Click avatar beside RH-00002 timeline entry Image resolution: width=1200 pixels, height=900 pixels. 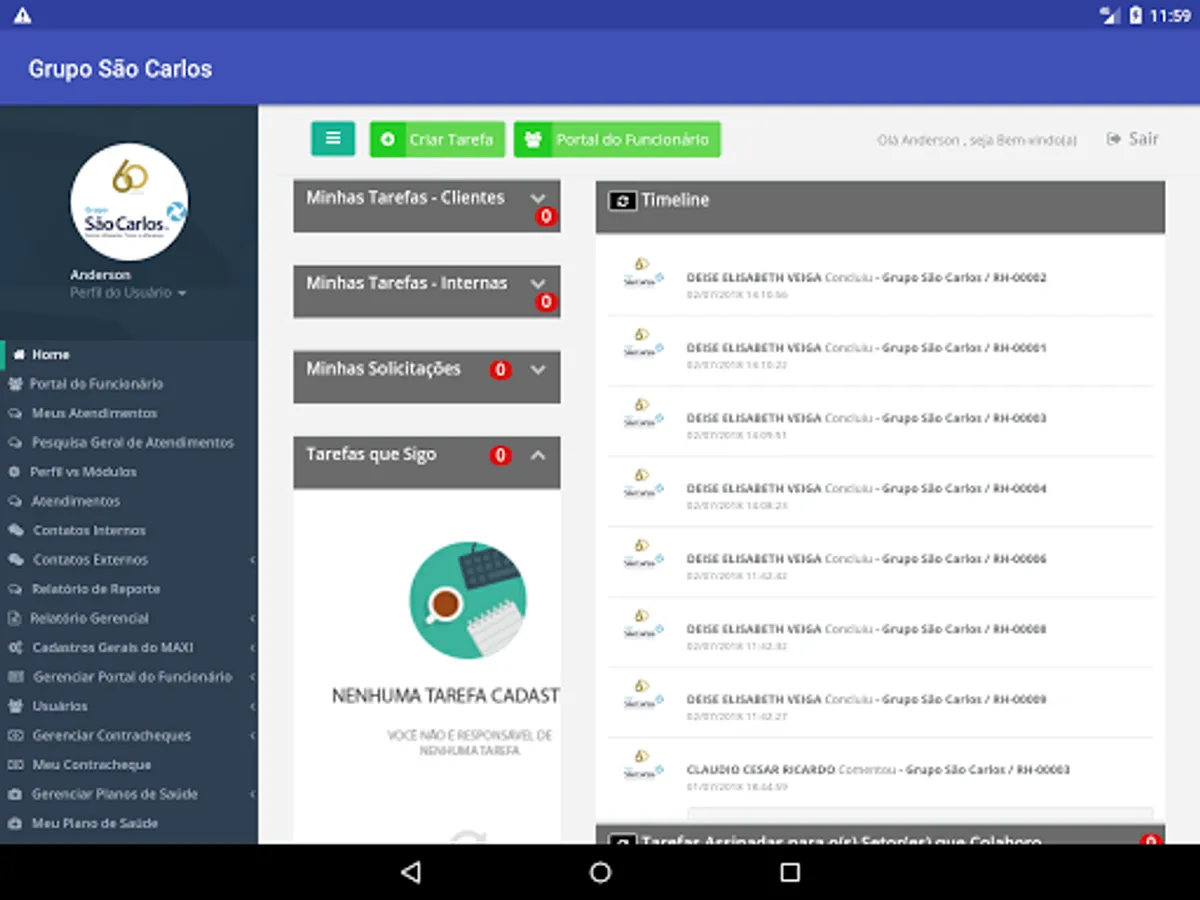(643, 271)
